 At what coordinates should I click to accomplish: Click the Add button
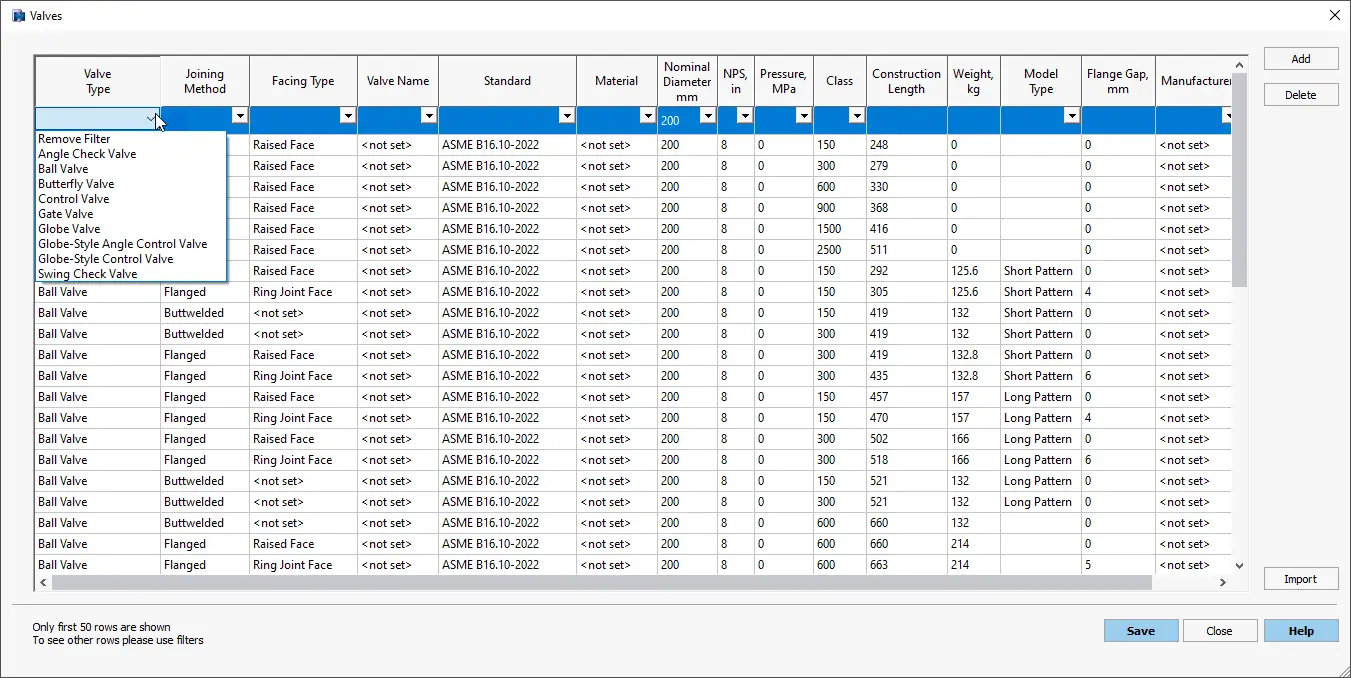pos(1300,58)
